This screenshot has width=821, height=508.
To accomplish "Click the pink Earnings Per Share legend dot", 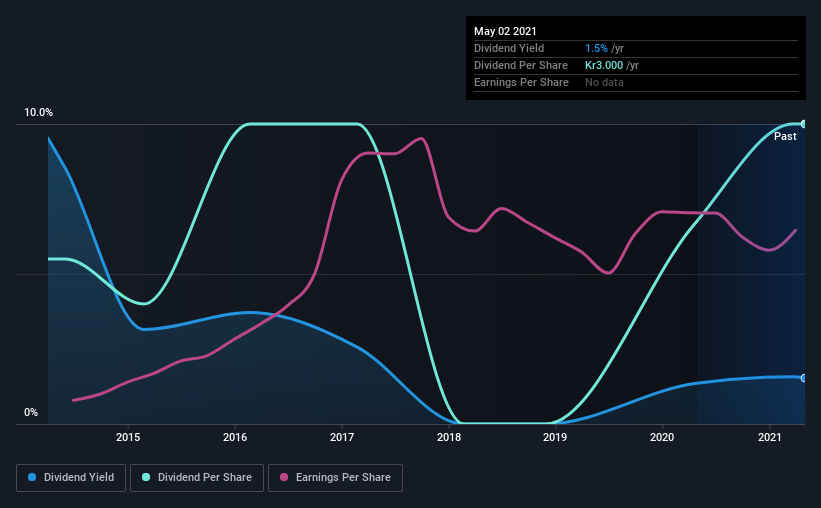I will pos(284,477).
